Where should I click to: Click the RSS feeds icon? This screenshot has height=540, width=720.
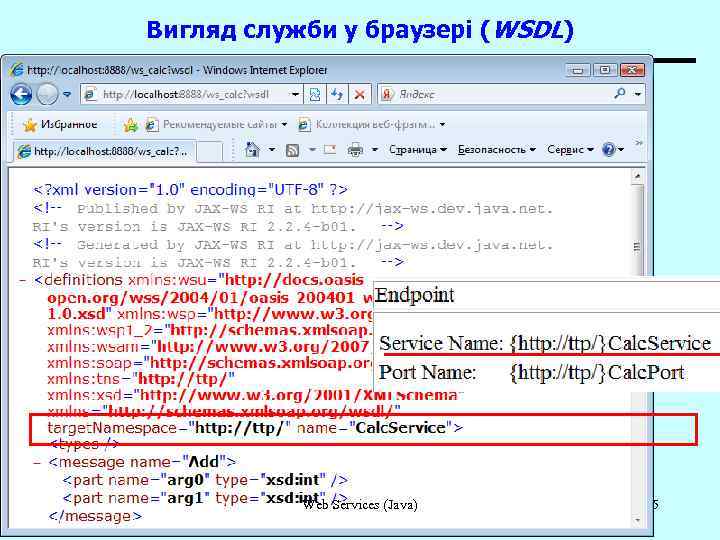pyautogui.click(x=292, y=150)
